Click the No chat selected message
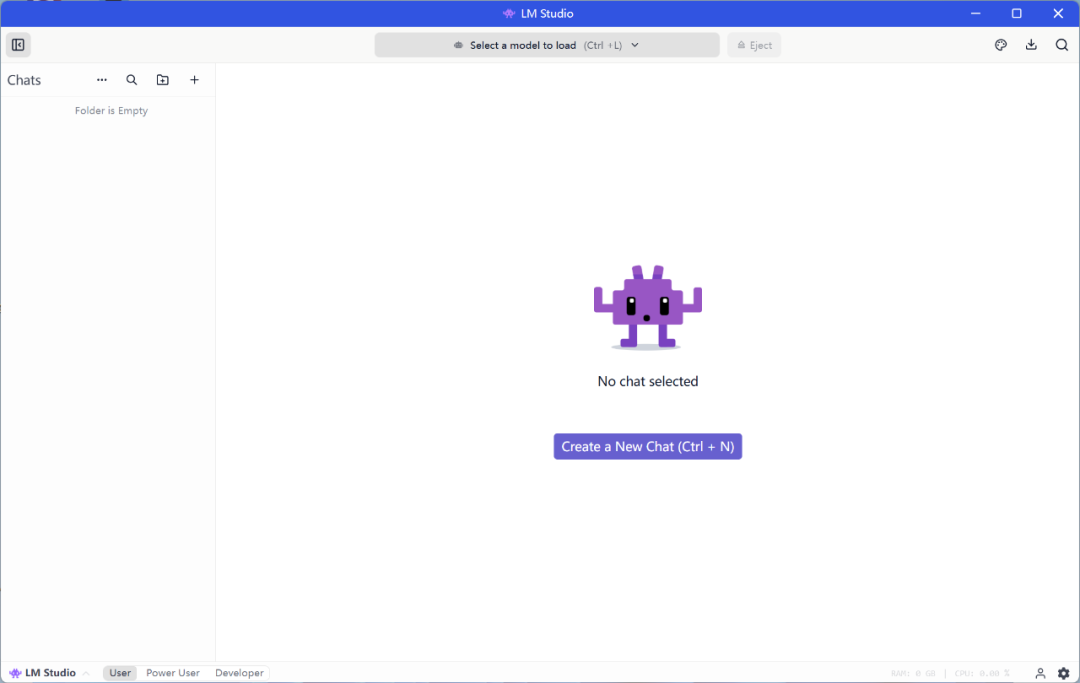The height and width of the screenshot is (683, 1080). [647, 381]
